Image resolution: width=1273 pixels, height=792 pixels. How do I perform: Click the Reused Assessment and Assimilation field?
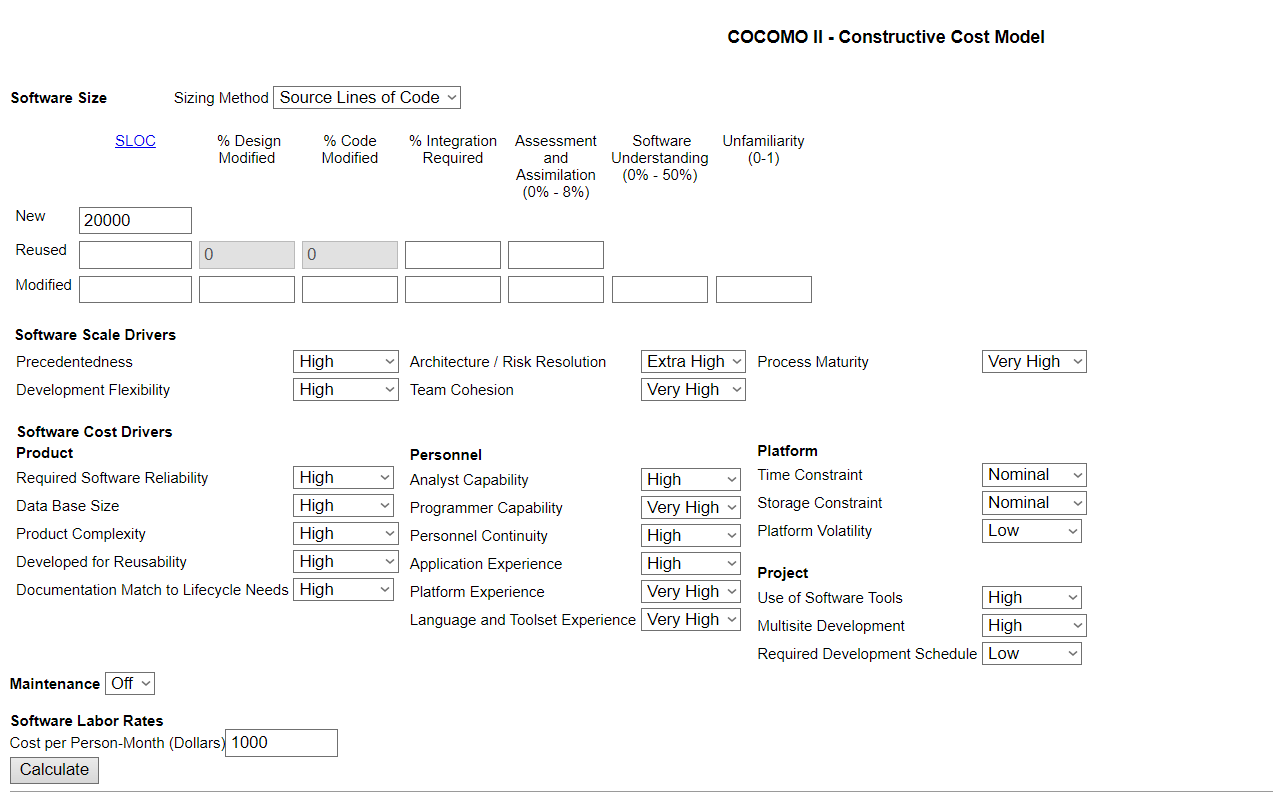[556, 255]
